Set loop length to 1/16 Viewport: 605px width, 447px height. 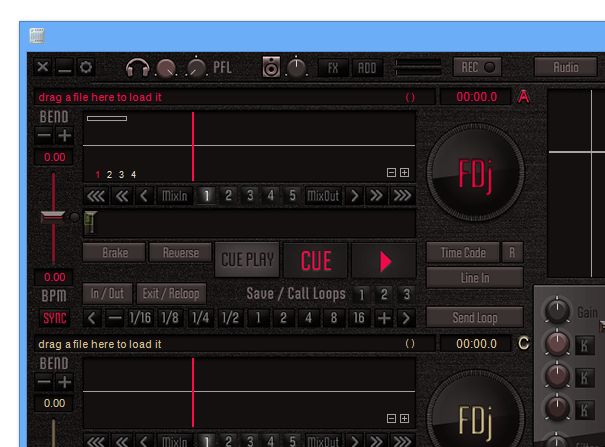[140, 318]
